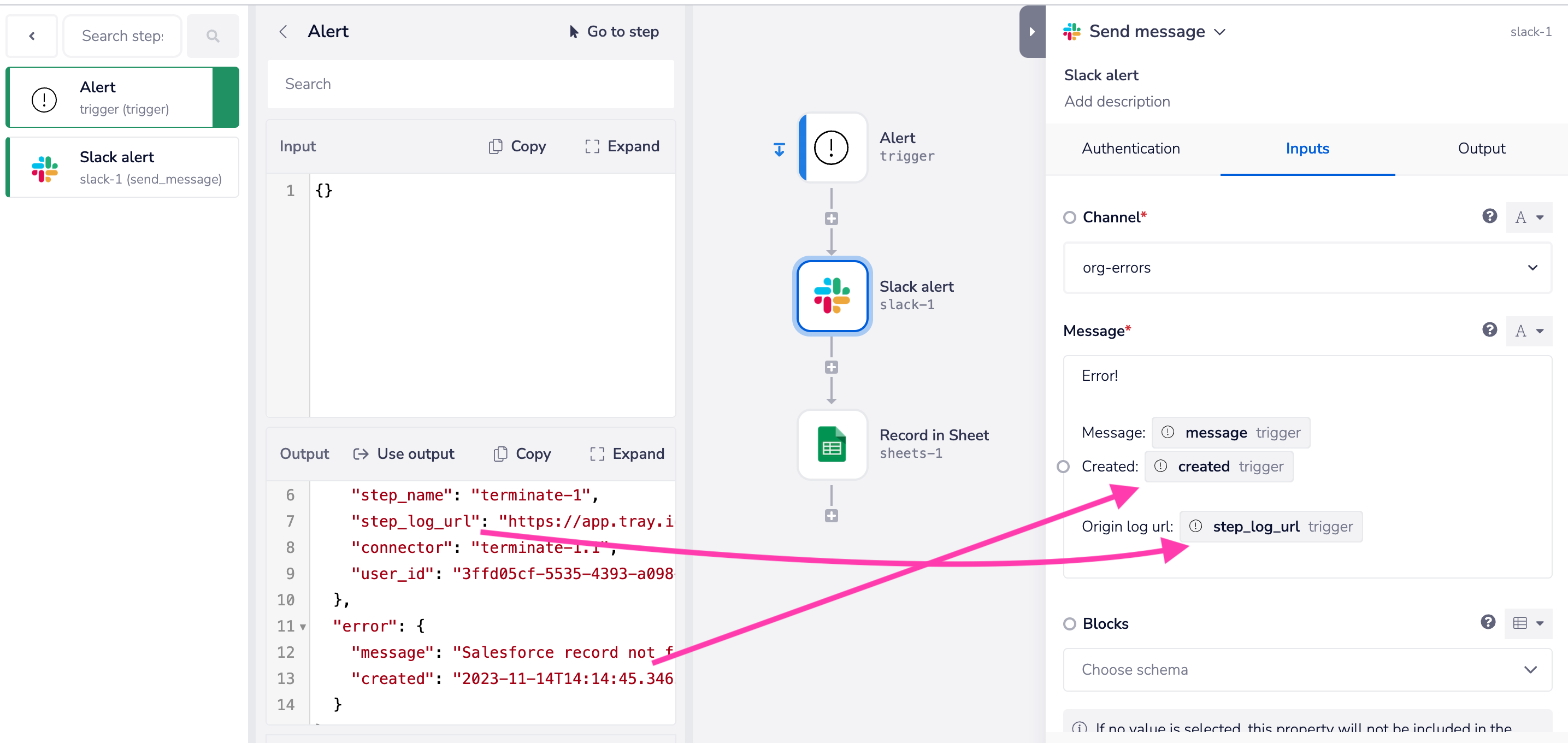Click the Search field under Alert header

coord(470,84)
